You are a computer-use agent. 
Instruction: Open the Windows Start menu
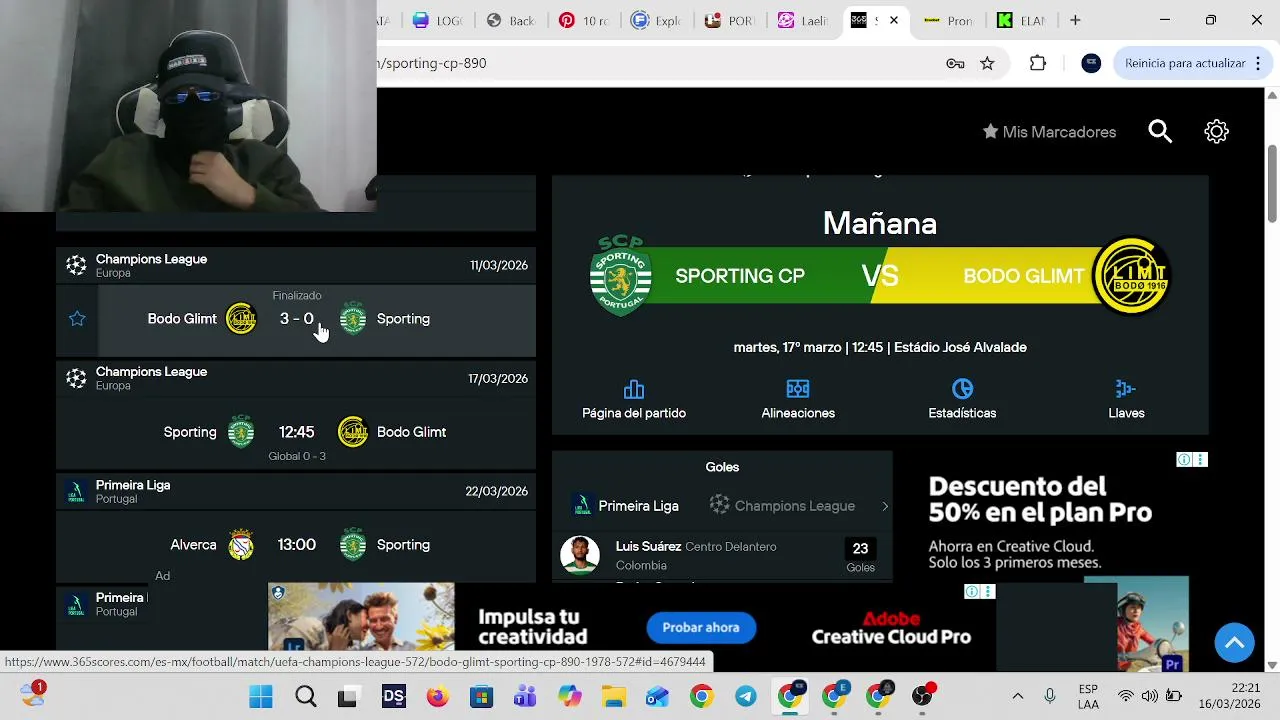(x=261, y=696)
